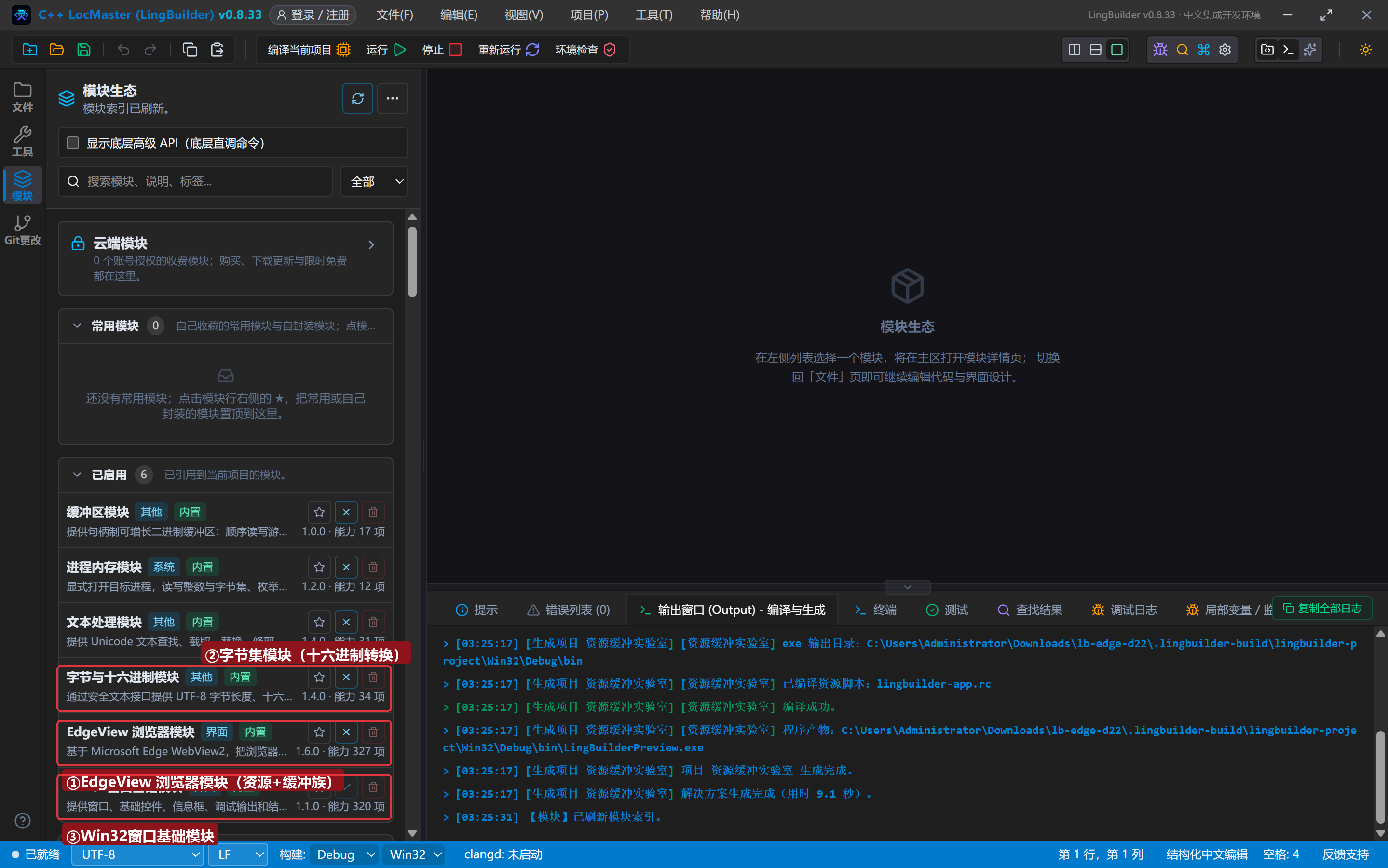Open the module panel more options menu
The width and height of the screenshot is (1388, 868).
(393, 98)
